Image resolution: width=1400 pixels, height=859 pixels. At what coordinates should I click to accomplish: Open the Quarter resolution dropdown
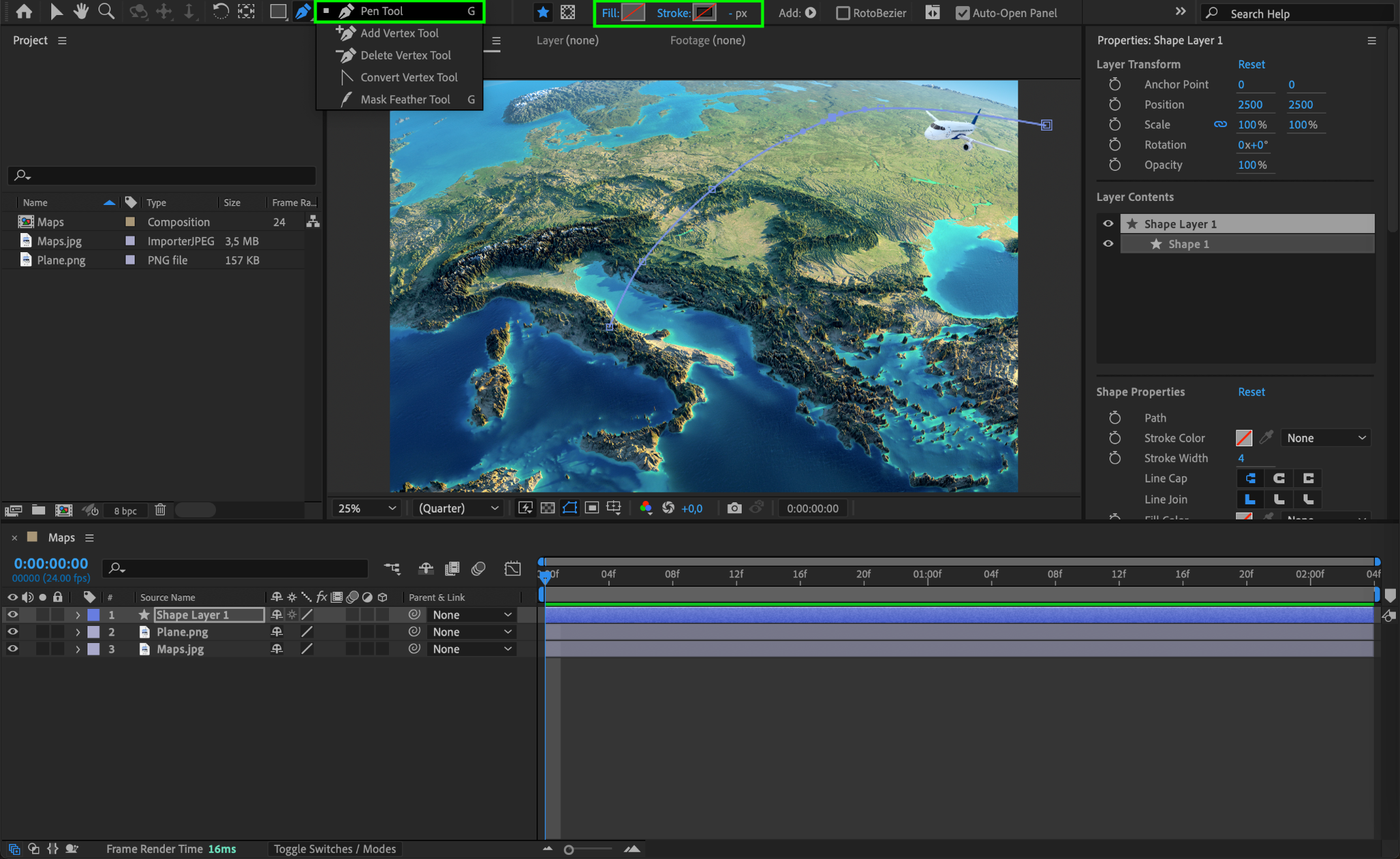click(458, 508)
